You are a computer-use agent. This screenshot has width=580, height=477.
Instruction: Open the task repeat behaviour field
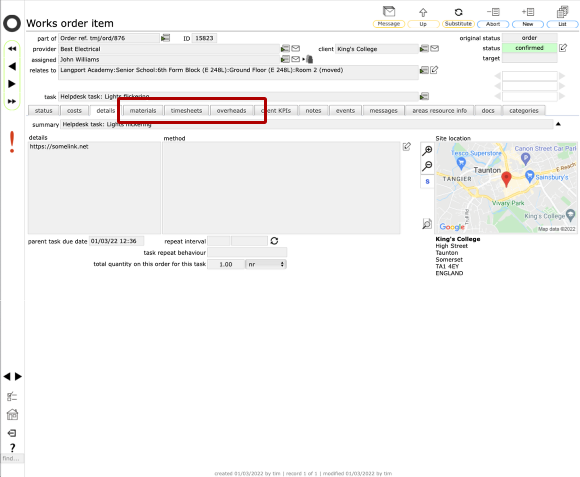[247, 253]
